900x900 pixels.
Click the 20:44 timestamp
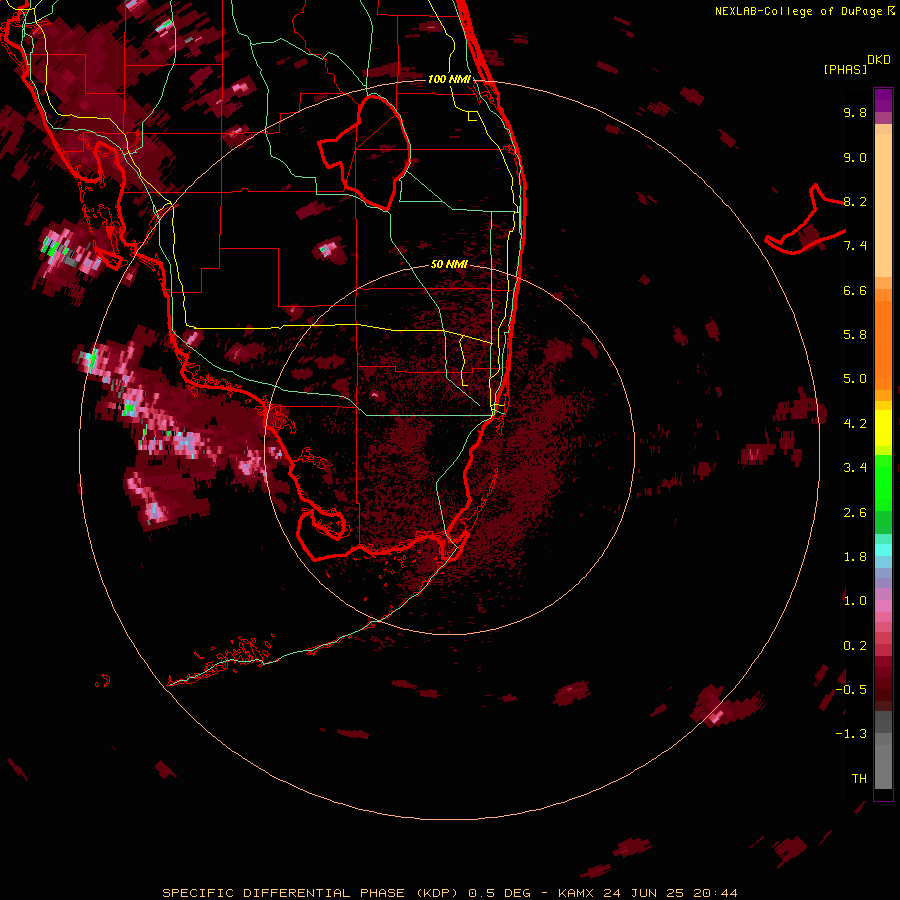(x=715, y=893)
